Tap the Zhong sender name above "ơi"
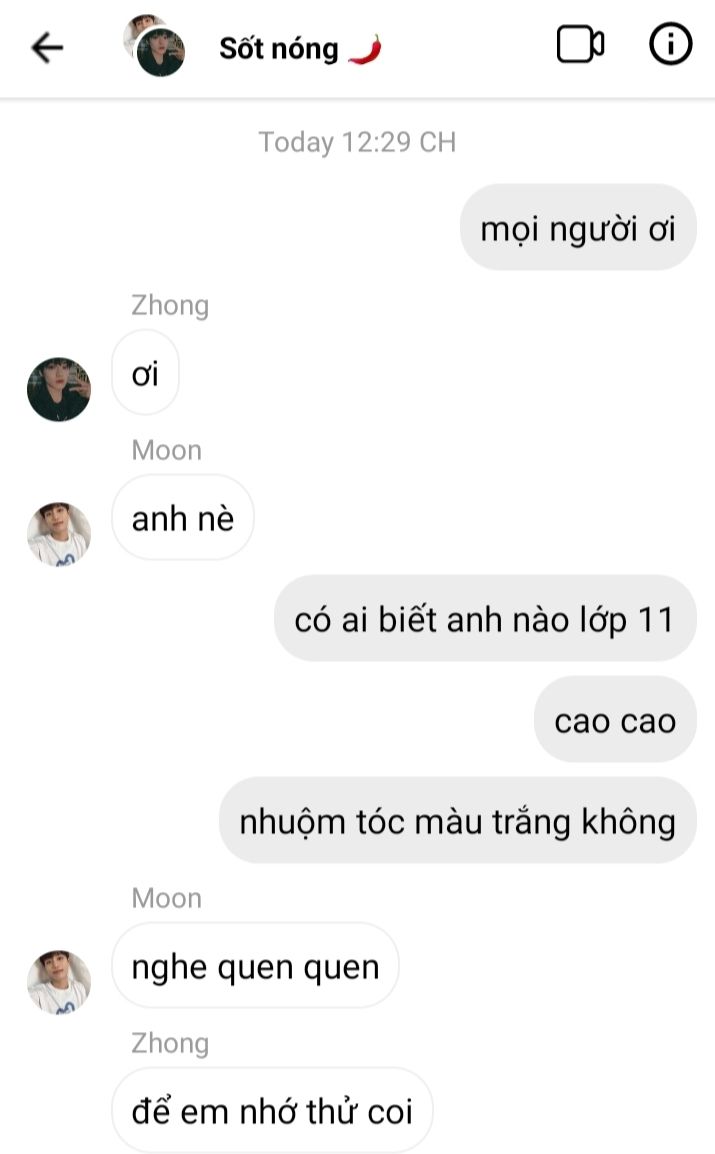715x1154 pixels. (170, 305)
